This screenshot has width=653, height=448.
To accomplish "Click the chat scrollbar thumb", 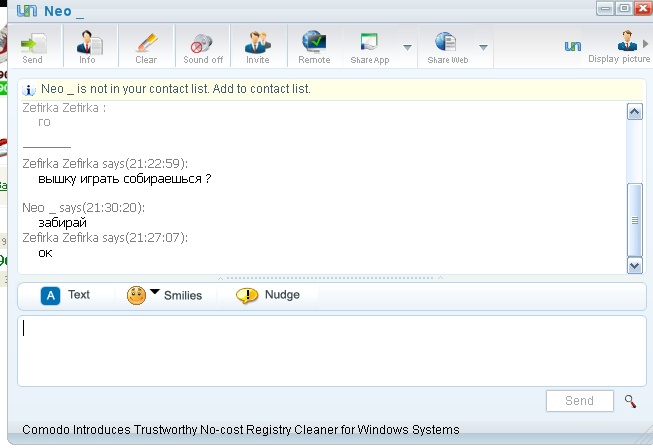I will point(635,220).
